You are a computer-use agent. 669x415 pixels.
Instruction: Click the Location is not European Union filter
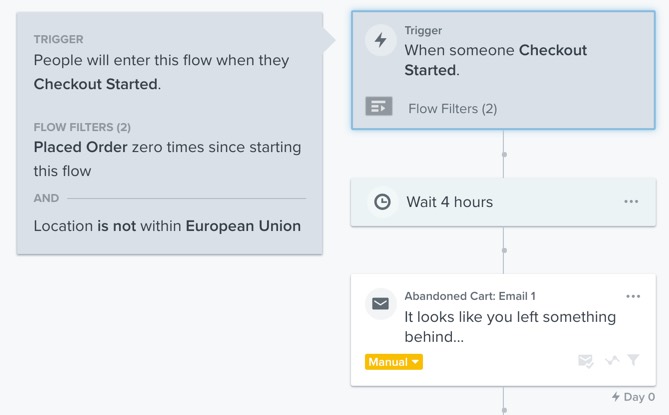(x=167, y=226)
